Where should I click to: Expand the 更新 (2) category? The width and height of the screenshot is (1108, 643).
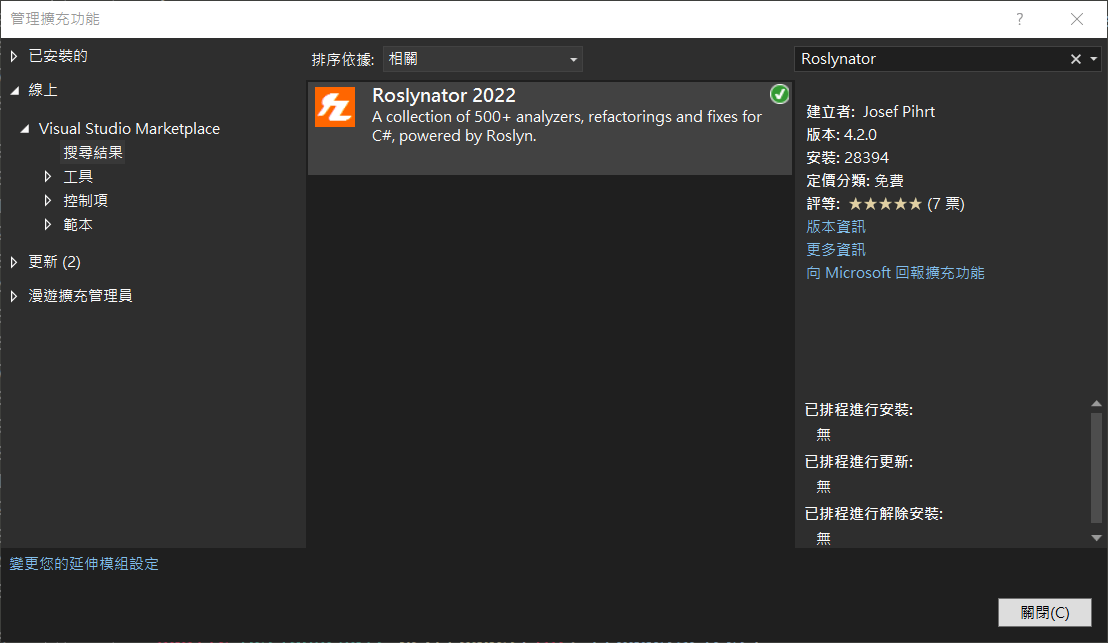[x=14, y=262]
